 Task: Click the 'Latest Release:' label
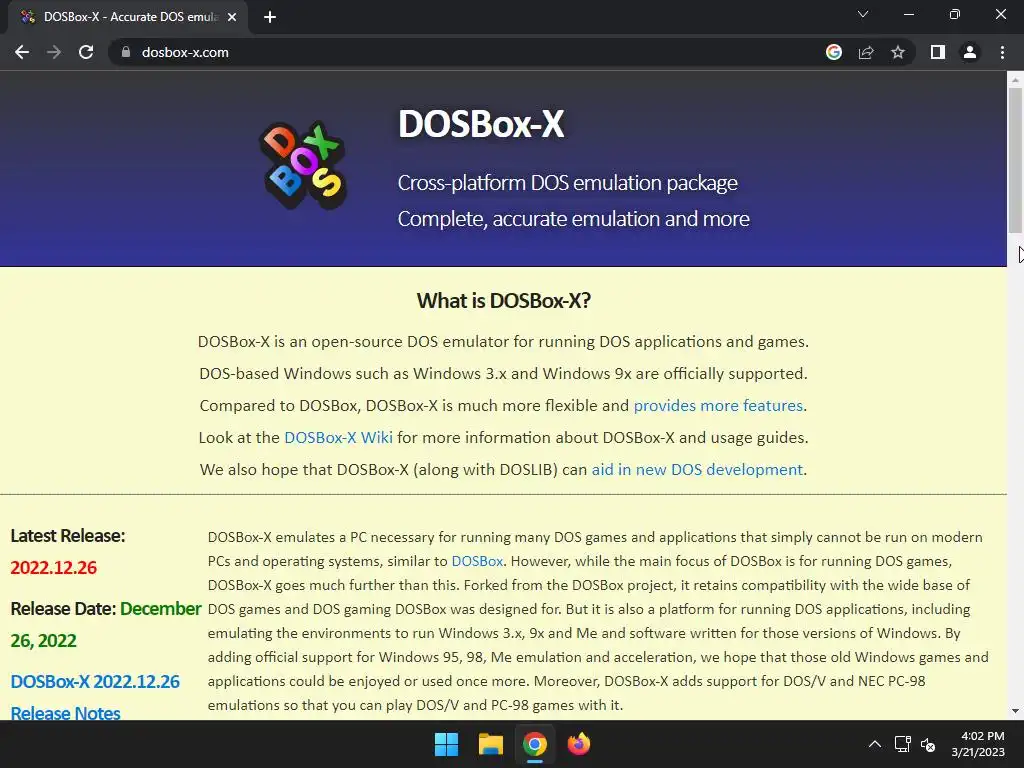click(68, 536)
